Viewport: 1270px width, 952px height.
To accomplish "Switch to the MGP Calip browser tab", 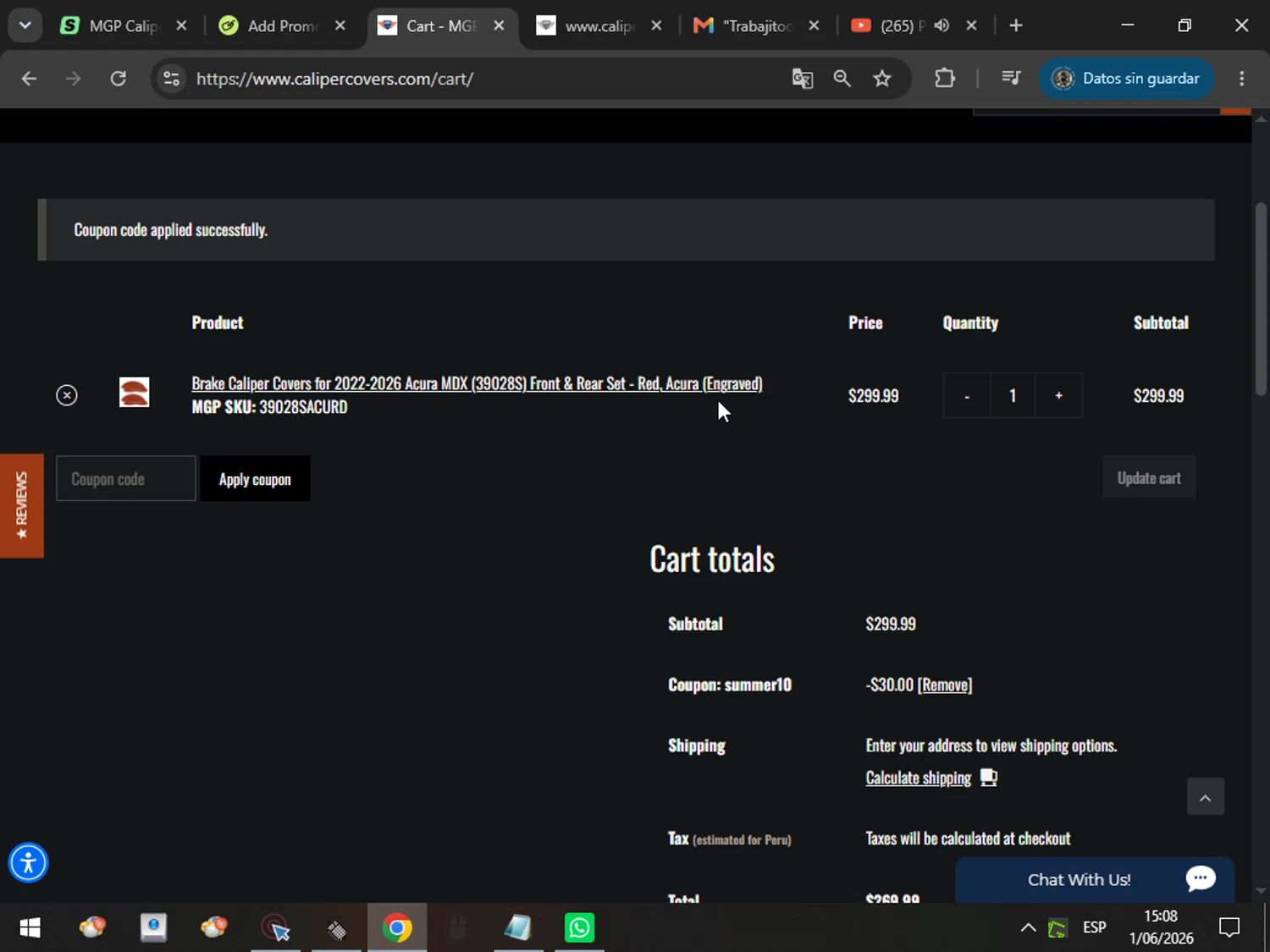I will pos(124,25).
